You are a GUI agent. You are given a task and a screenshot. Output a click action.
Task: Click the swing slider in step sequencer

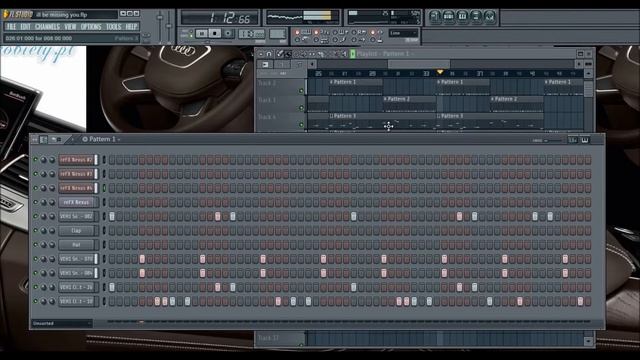pyautogui.click(x=552, y=140)
